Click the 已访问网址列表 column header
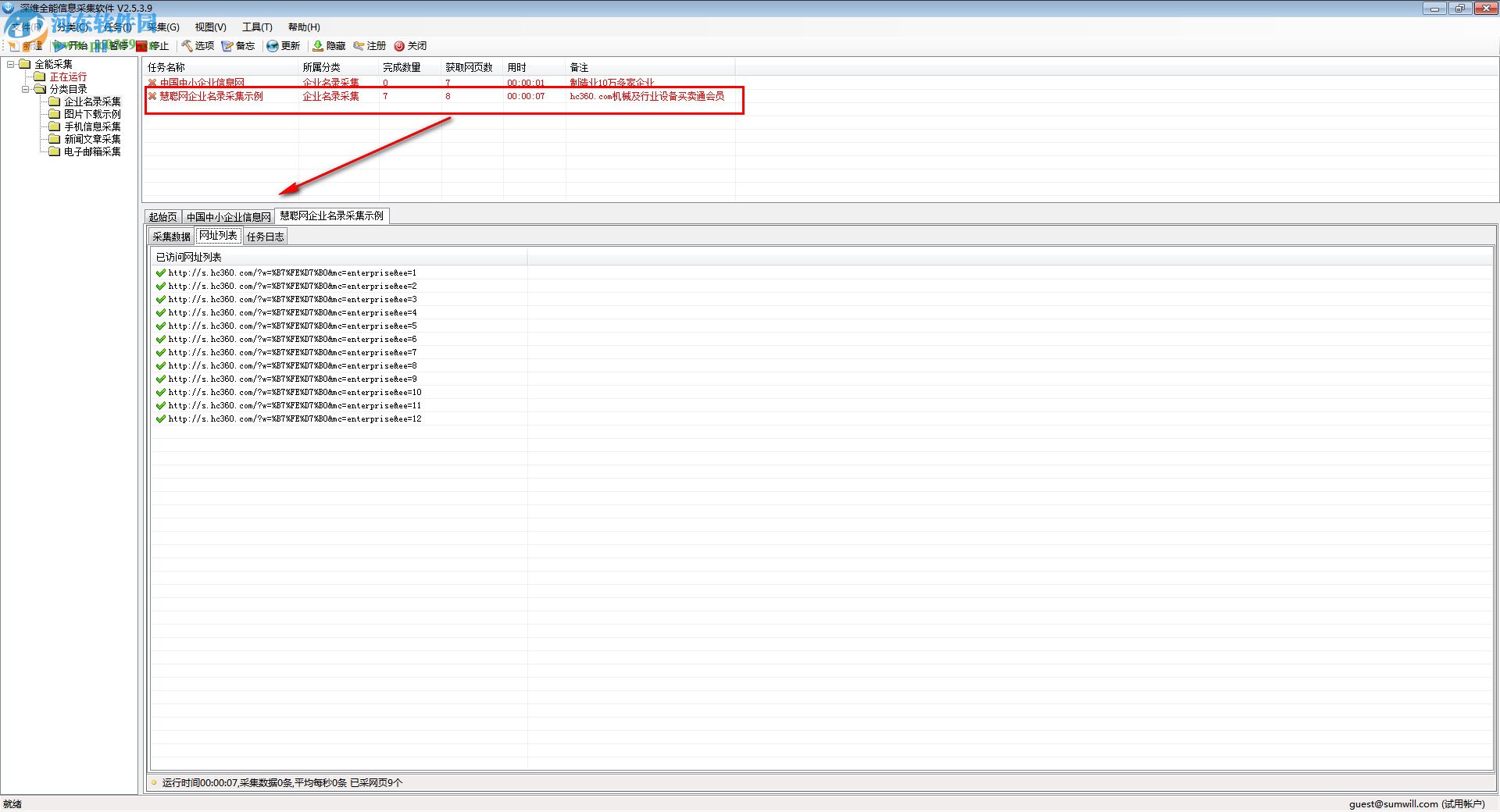This screenshot has height=812, width=1500. (339, 257)
